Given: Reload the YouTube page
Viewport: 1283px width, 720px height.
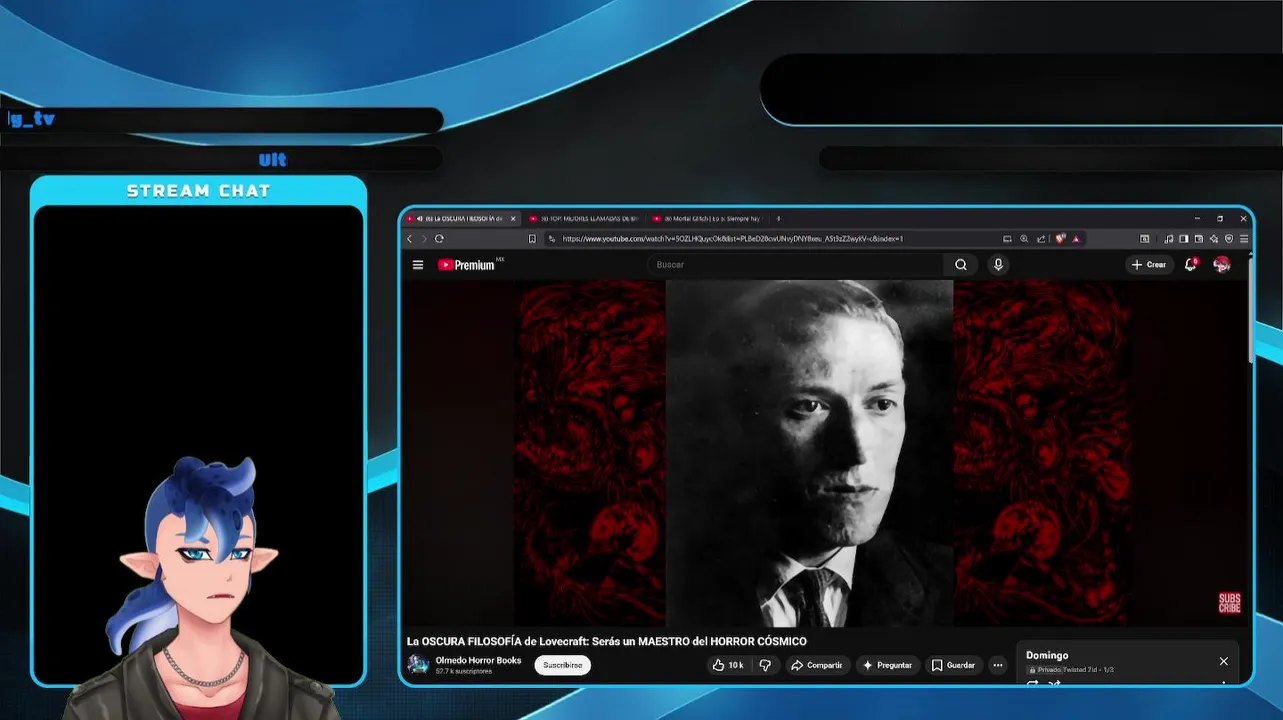Looking at the screenshot, I should click(x=439, y=239).
